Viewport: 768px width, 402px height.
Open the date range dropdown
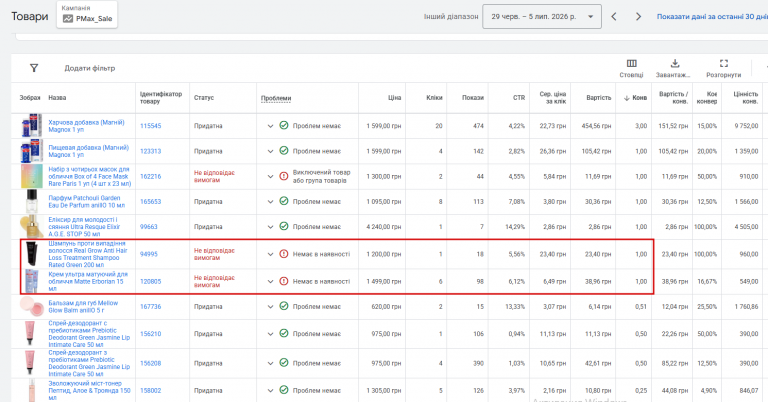click(542, 17)
